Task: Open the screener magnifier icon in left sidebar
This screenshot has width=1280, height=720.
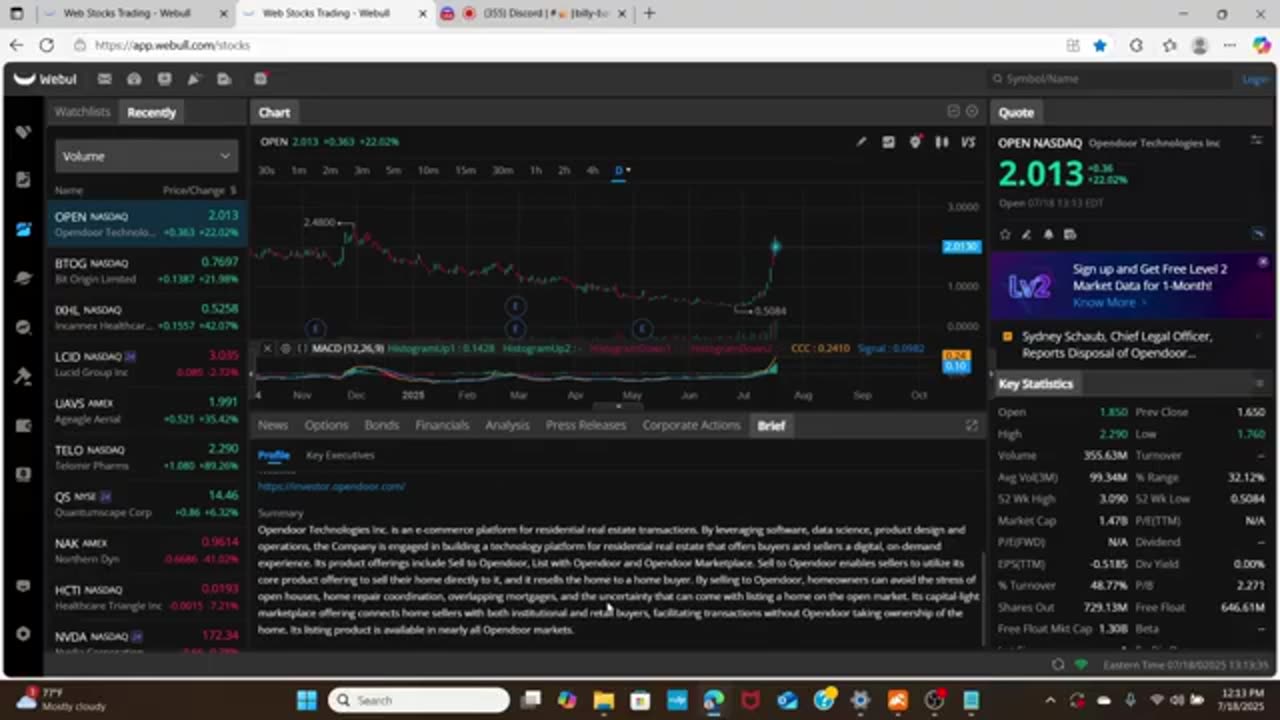Action: 24,327
